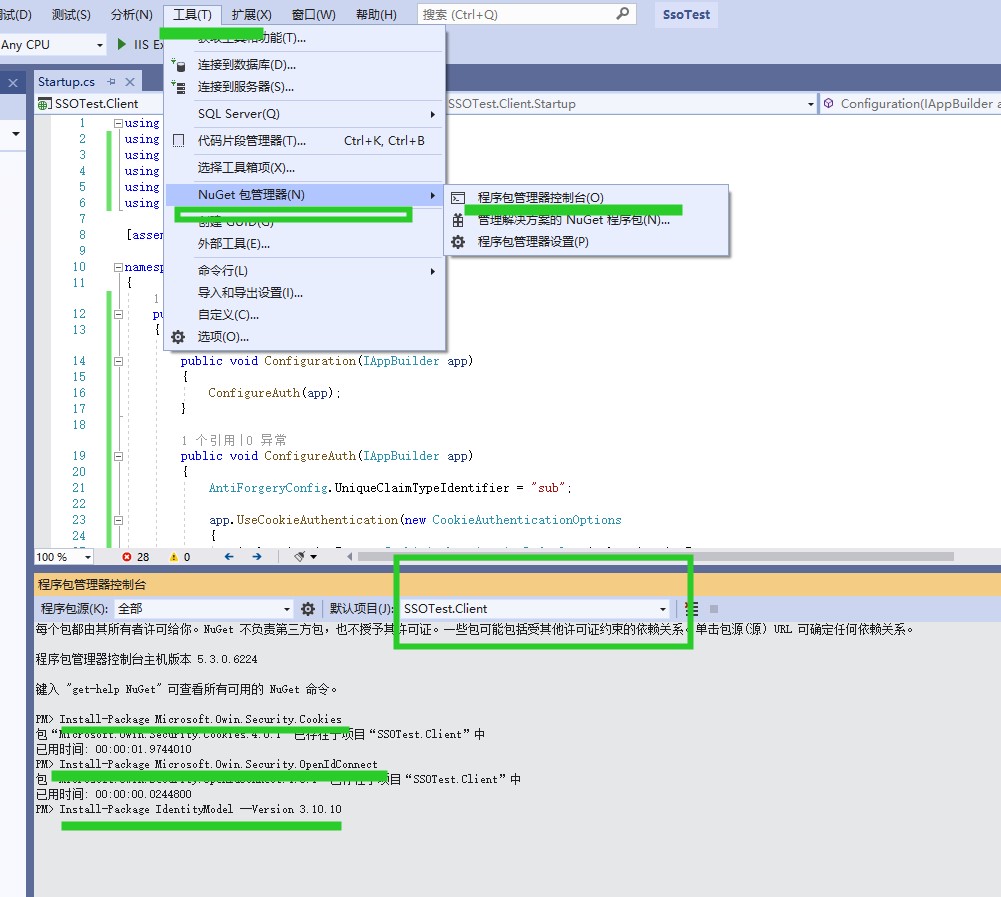Start debugging with the green play icon

click(122, 45)
